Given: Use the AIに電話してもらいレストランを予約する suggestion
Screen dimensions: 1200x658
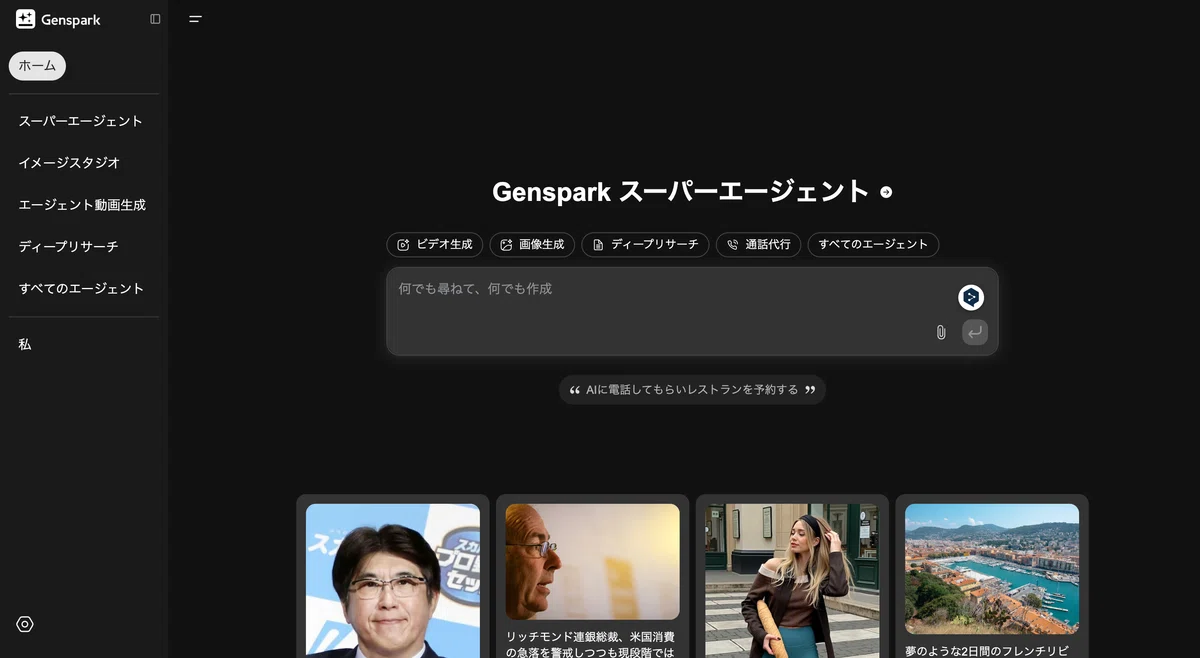Looking at the screenshot, I should [692, 390].
